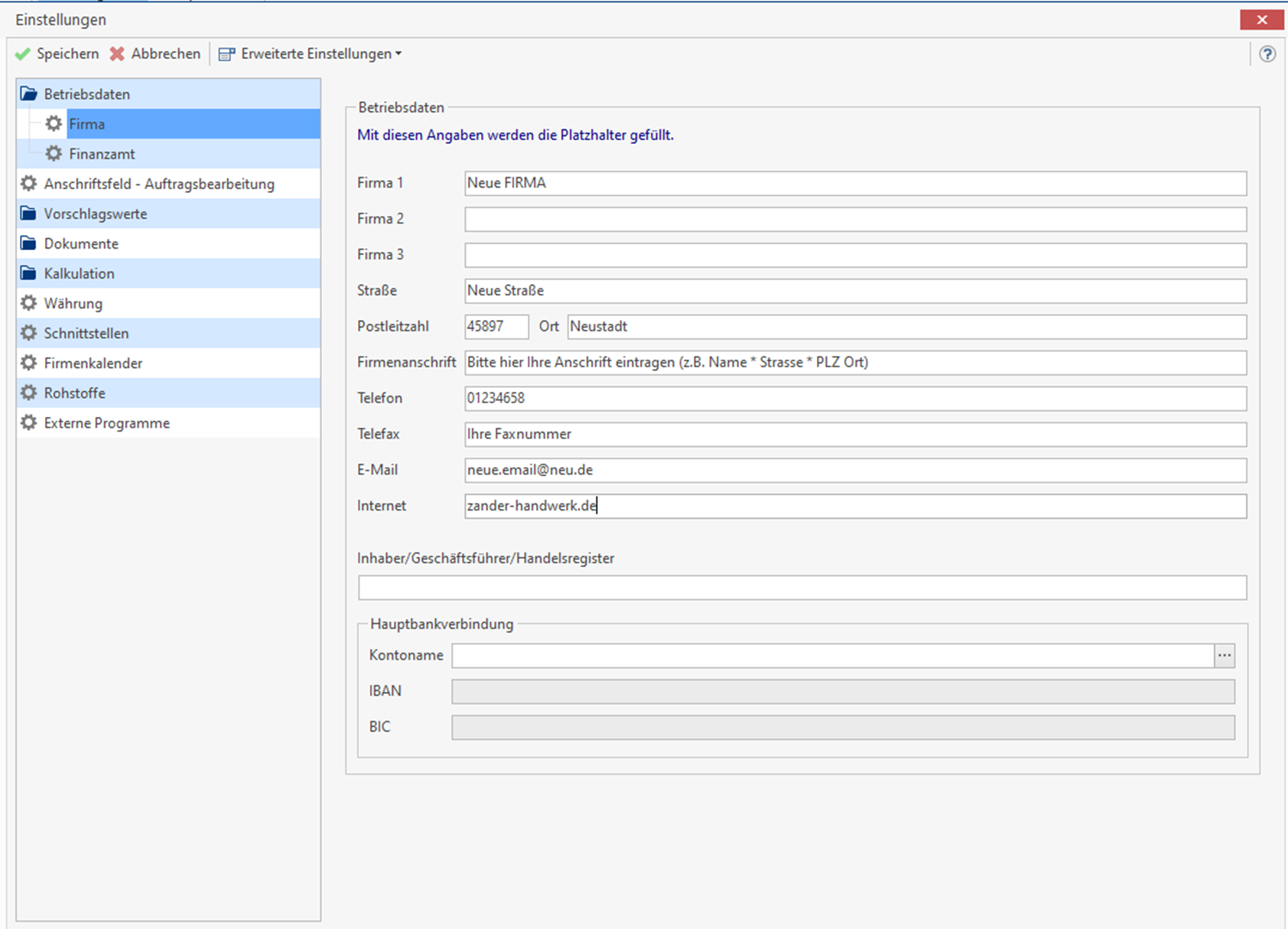Select the Schnittstellen settings entry
This screenshot has height=929, width=1288.
coord(86,333)
